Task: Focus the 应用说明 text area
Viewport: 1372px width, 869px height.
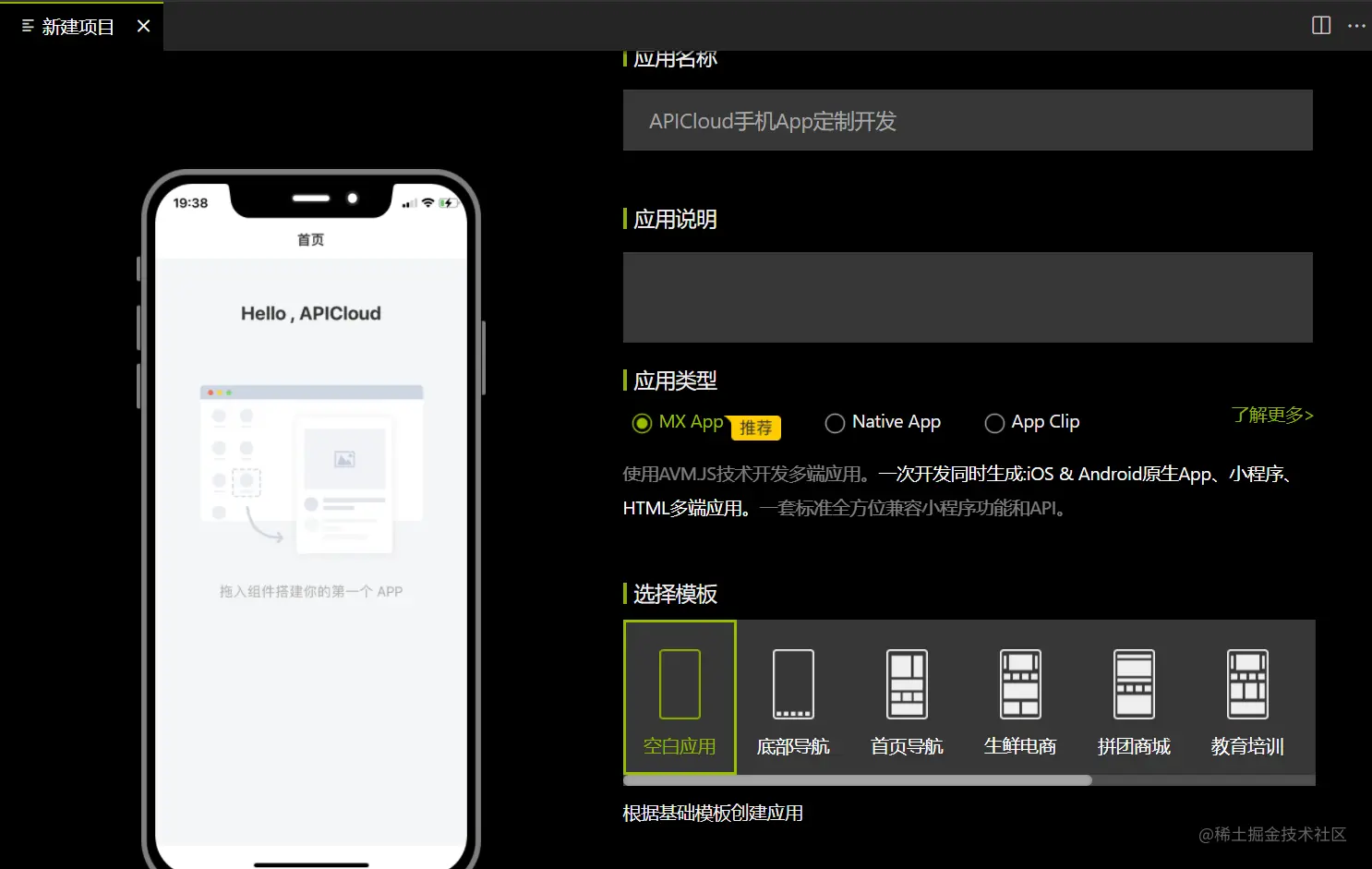Action: pyautogui.click(x=968, y=297)
